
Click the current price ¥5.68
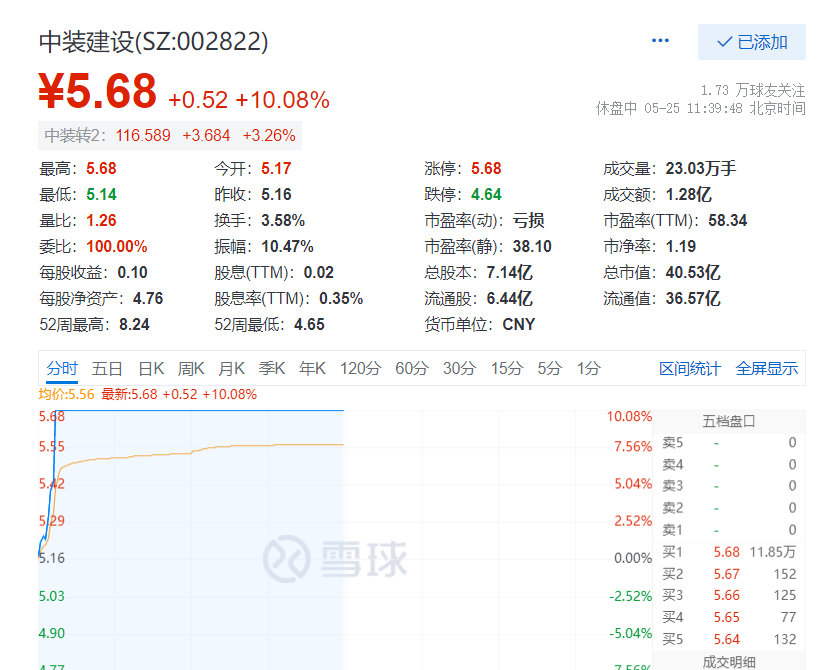(98, 91)
